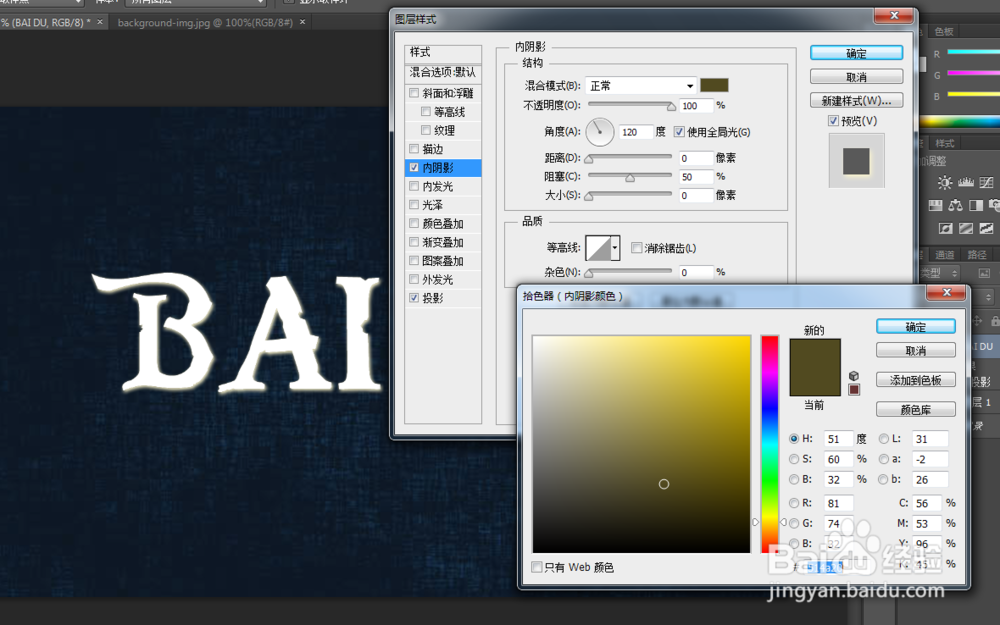
Task: Click the H hue value field
Action: pyautogui.click(x=839, y=439)
